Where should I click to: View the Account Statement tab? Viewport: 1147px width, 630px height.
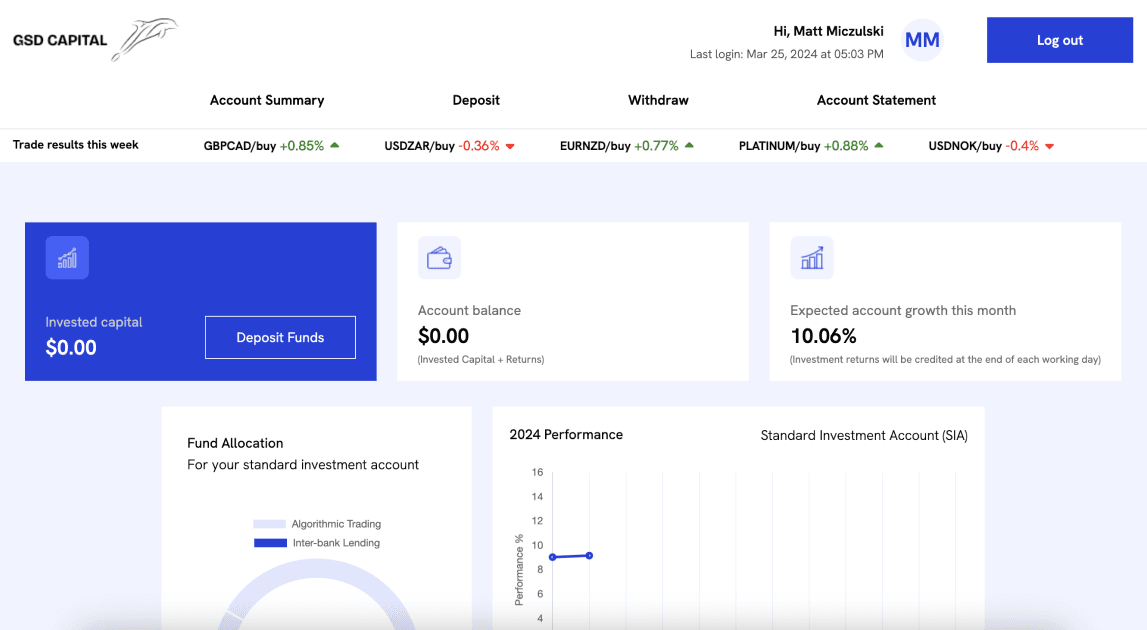(x=876, y=100)
